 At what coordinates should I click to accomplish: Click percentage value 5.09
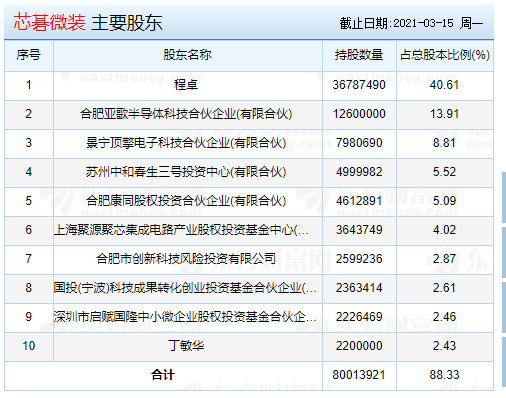pos(444,201)
